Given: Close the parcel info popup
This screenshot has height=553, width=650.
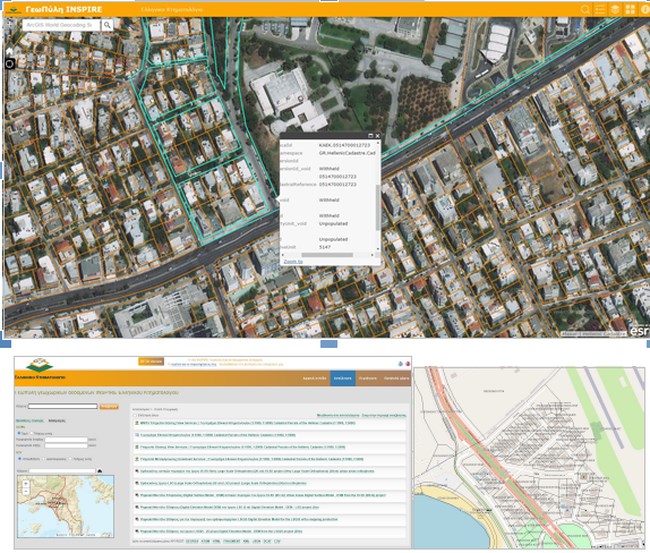Looking at the screenshot, I should click(378, 135).
